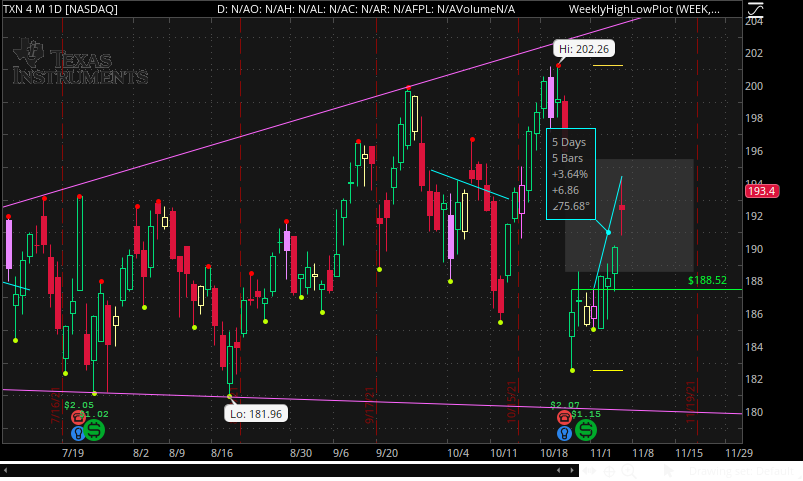The image size is (803, 481).
Task: Click the 200 level on the price axis
Action: (x=754, y=86)
